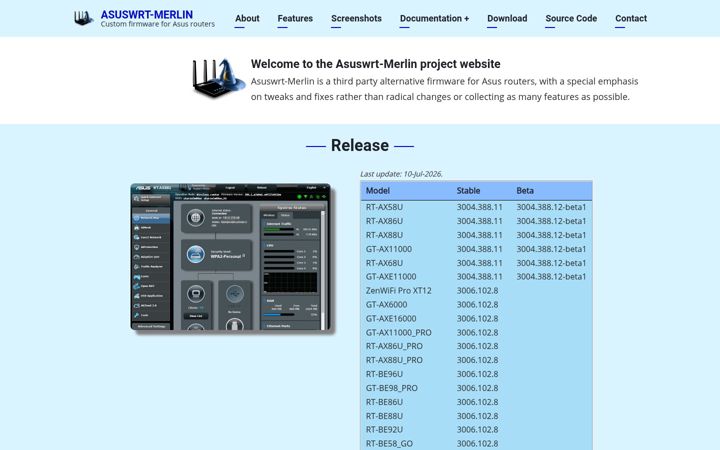Select the ZenWiFi Pro XT12 model cell
The image size is (720, 450).
pos(399,291)
